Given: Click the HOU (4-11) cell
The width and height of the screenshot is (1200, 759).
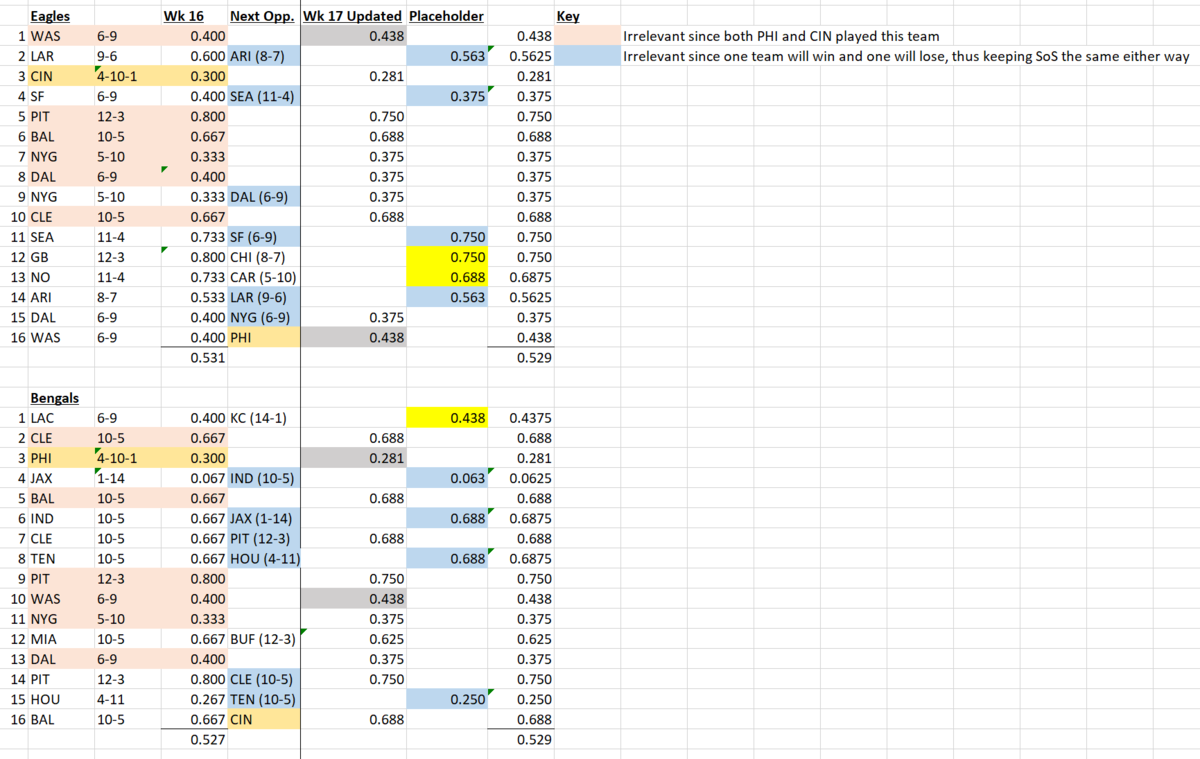Looking at the screenshot, I should coord(264,558).
